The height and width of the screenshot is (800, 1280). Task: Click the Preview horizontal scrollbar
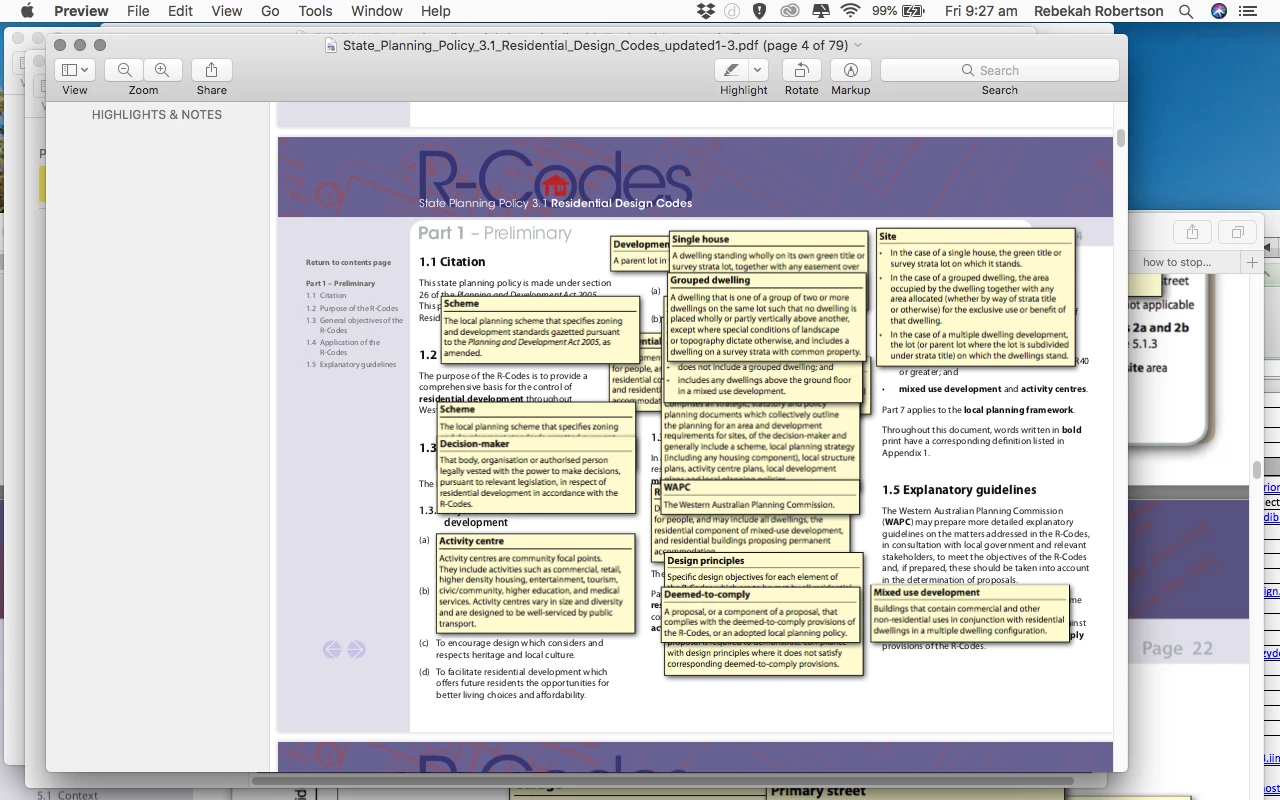point(663,780)
